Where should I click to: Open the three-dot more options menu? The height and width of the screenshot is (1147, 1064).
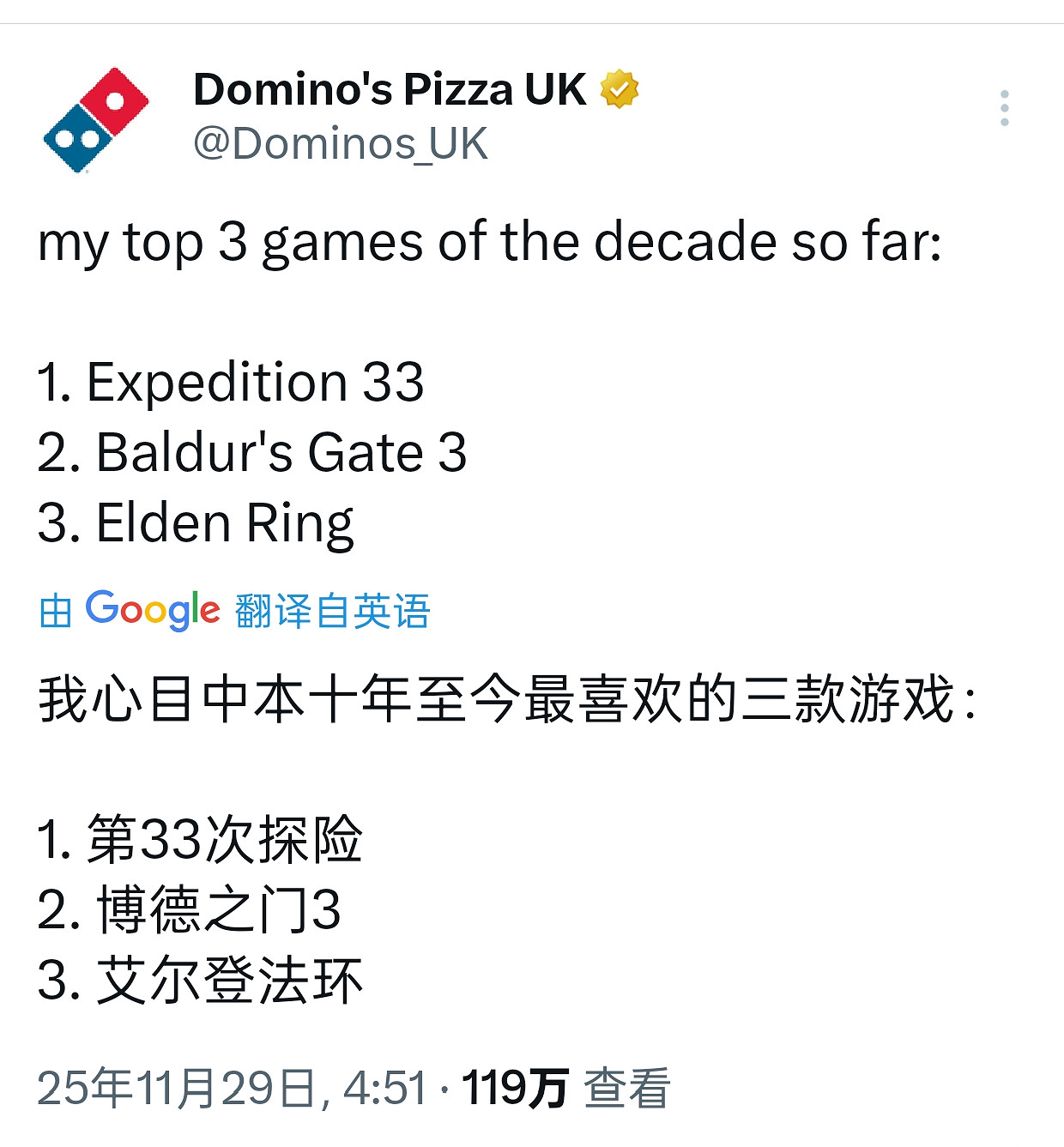pyautogui.click(x=1004, y=109)
